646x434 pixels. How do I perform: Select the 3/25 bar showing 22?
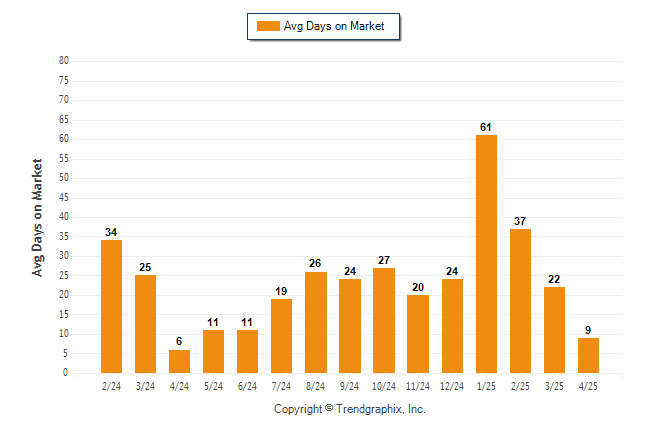point(554,330)
